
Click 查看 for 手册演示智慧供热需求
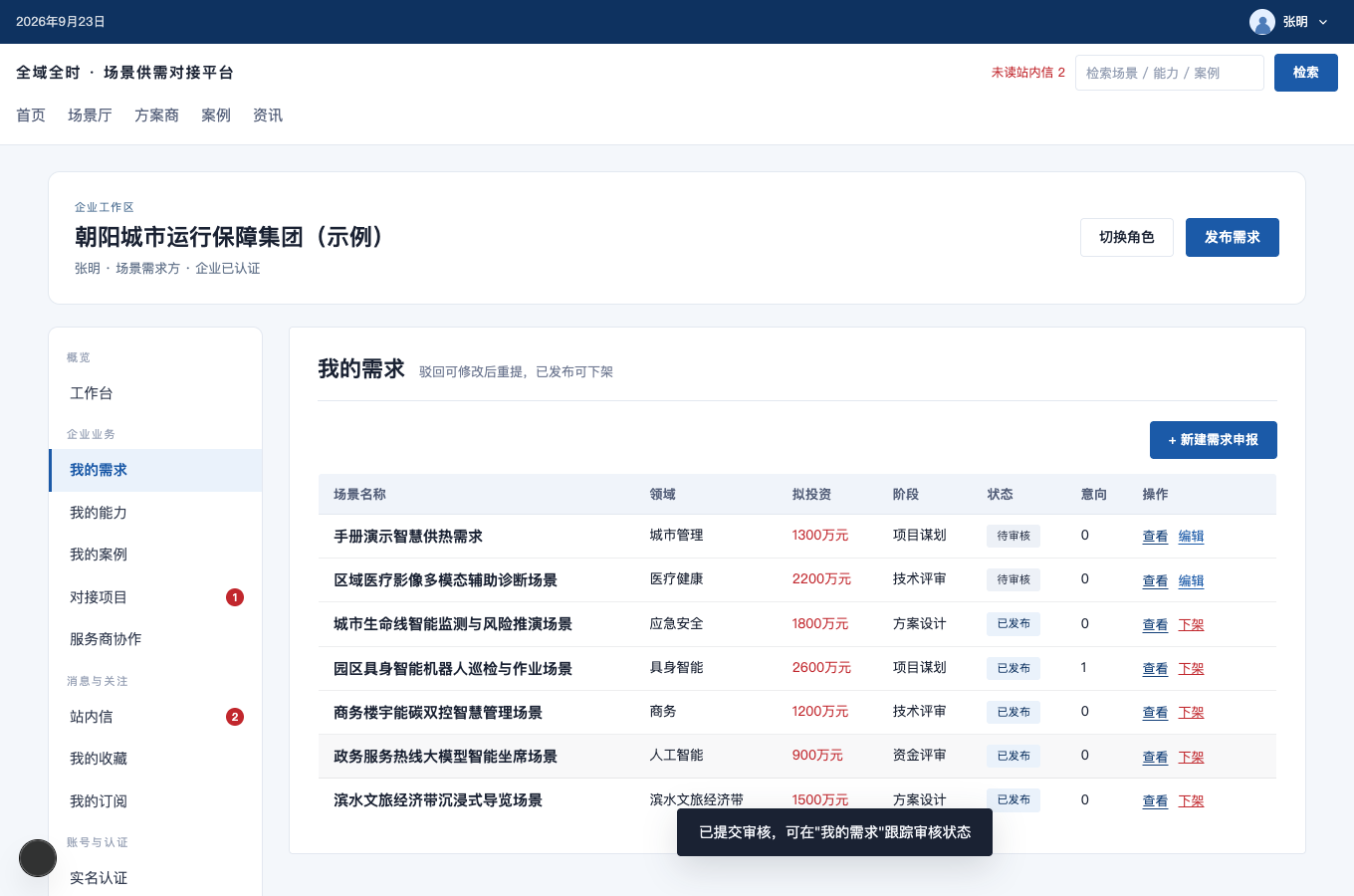(1155, 537)
